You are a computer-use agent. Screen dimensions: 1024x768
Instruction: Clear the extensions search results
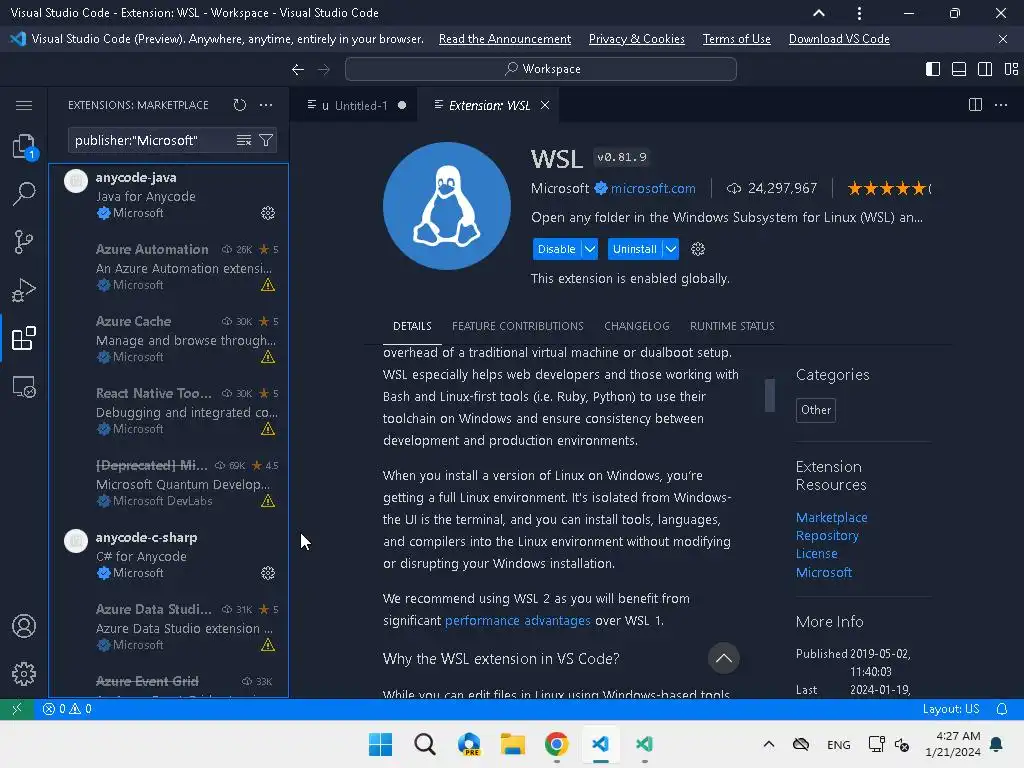click(x=244, y=140)
